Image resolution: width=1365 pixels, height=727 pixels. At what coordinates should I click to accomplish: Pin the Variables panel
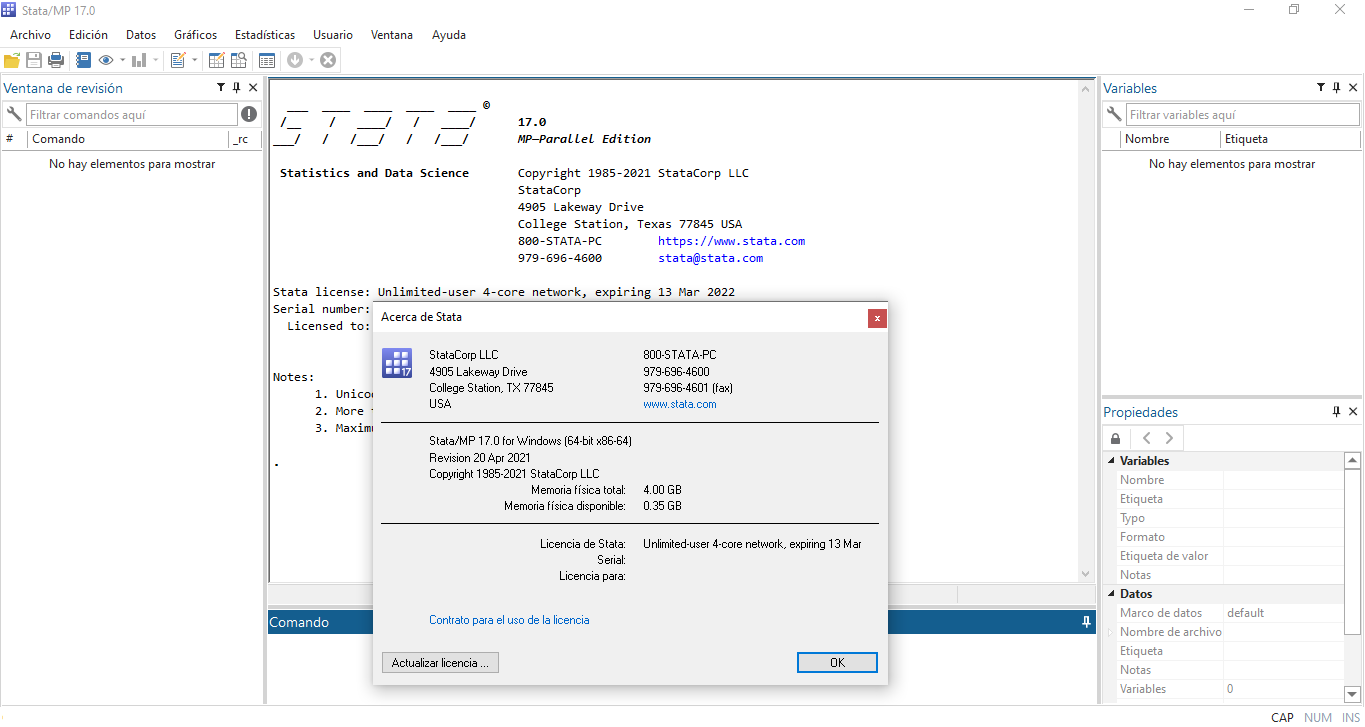1337,88
